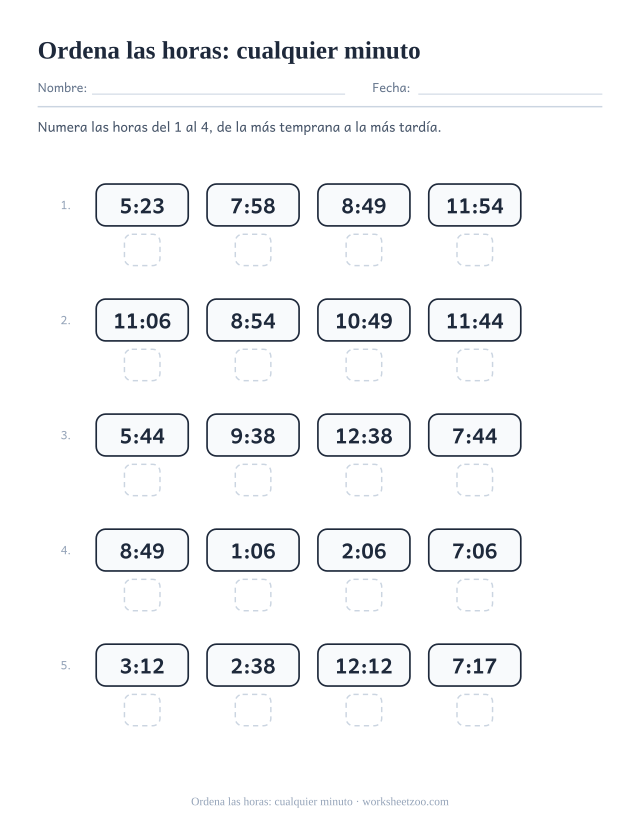Select the 3:12 time box
Screen dimensions: 640x829
click(x=142, y=665)
